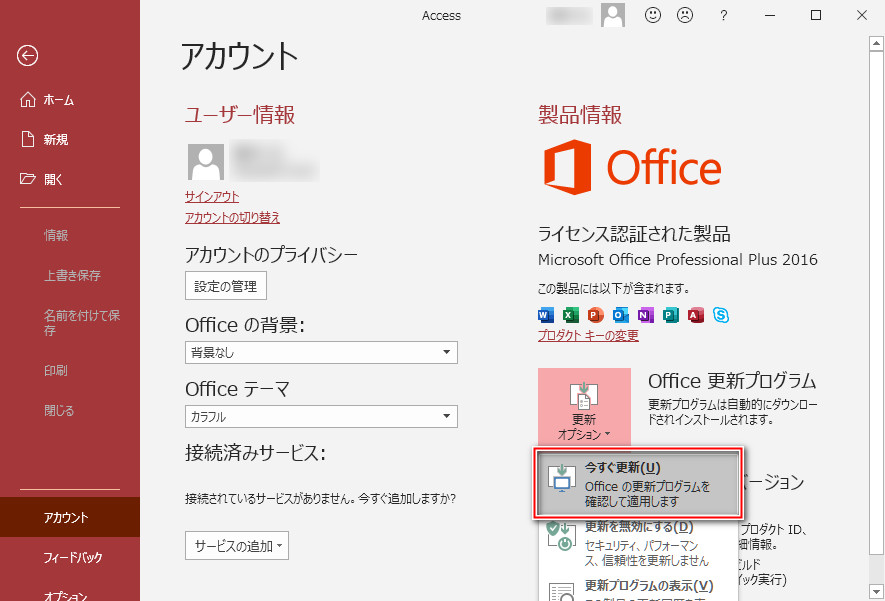Select 更新プログラムの表示(V) menu entry
Image resolution: width=885 pixels, height=601 pixels.
[638, 589]
